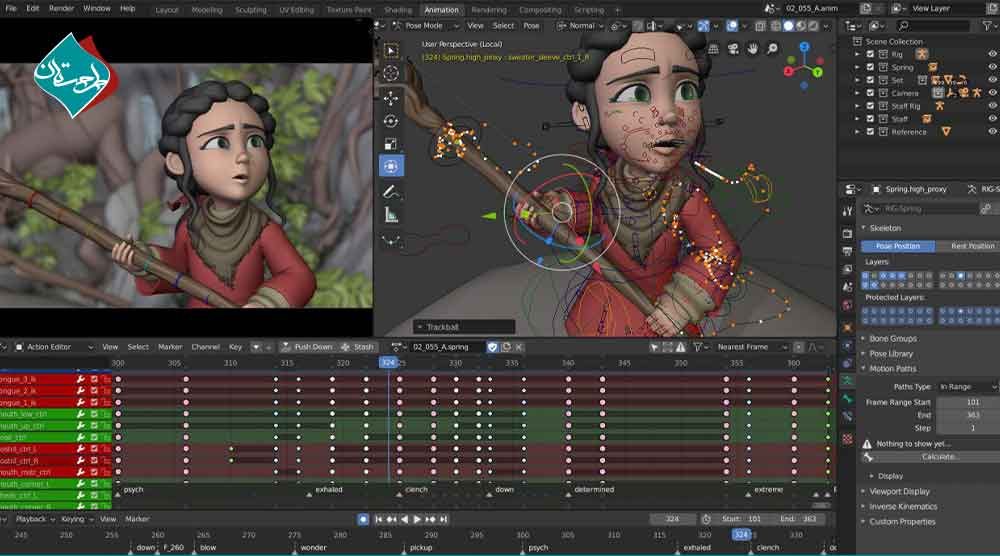Toggle the tongue_2_ik channel mute checkbox
Image resolution: width=1000 pixels, height=556 pixels.
[x=94, y=391]
